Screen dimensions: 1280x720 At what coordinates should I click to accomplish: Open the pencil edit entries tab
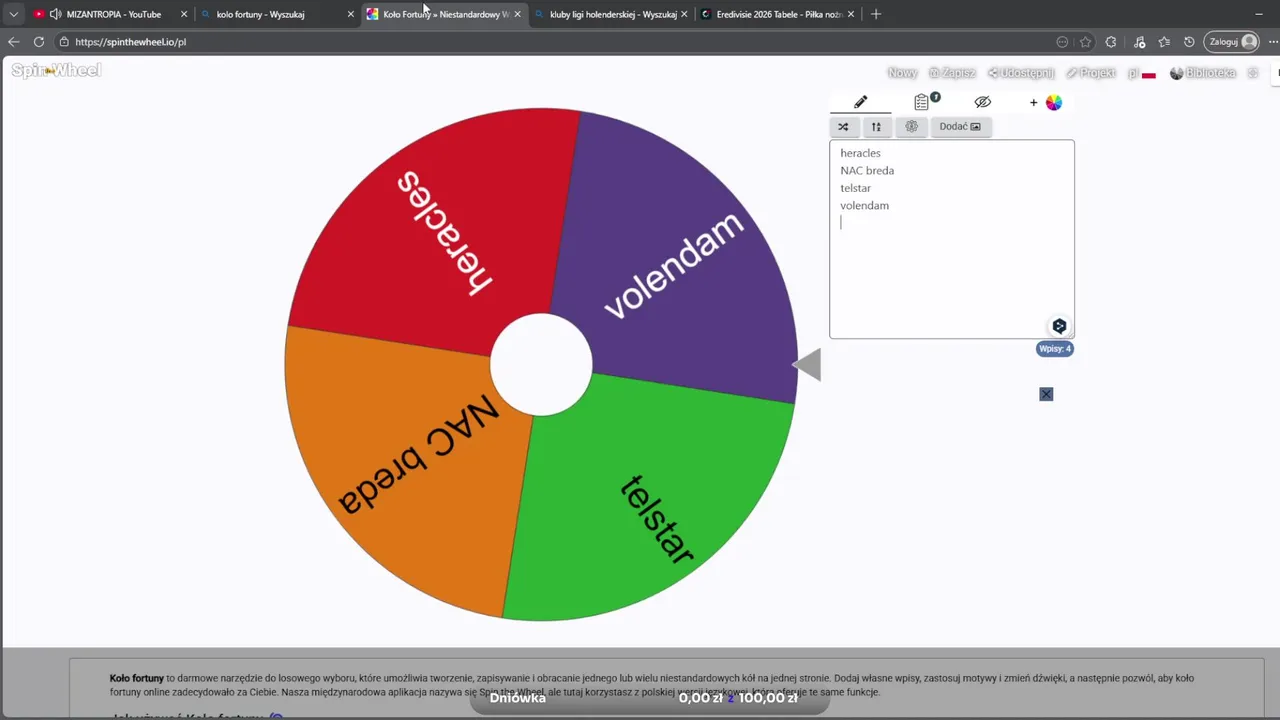860,102
